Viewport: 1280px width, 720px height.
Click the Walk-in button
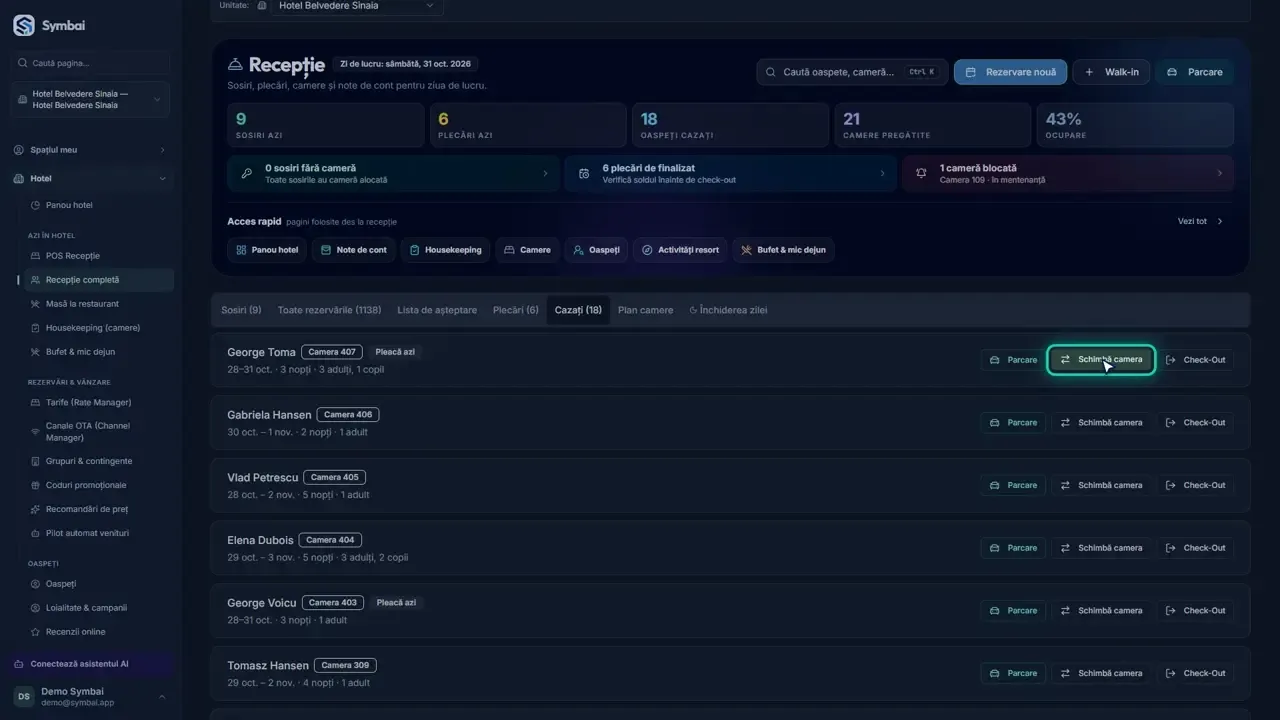point(1112,72)
